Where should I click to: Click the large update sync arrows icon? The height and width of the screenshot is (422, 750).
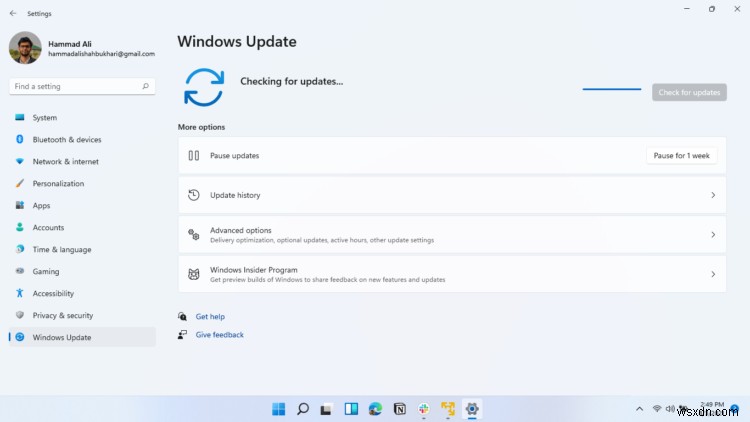click(x=204, y=88)
